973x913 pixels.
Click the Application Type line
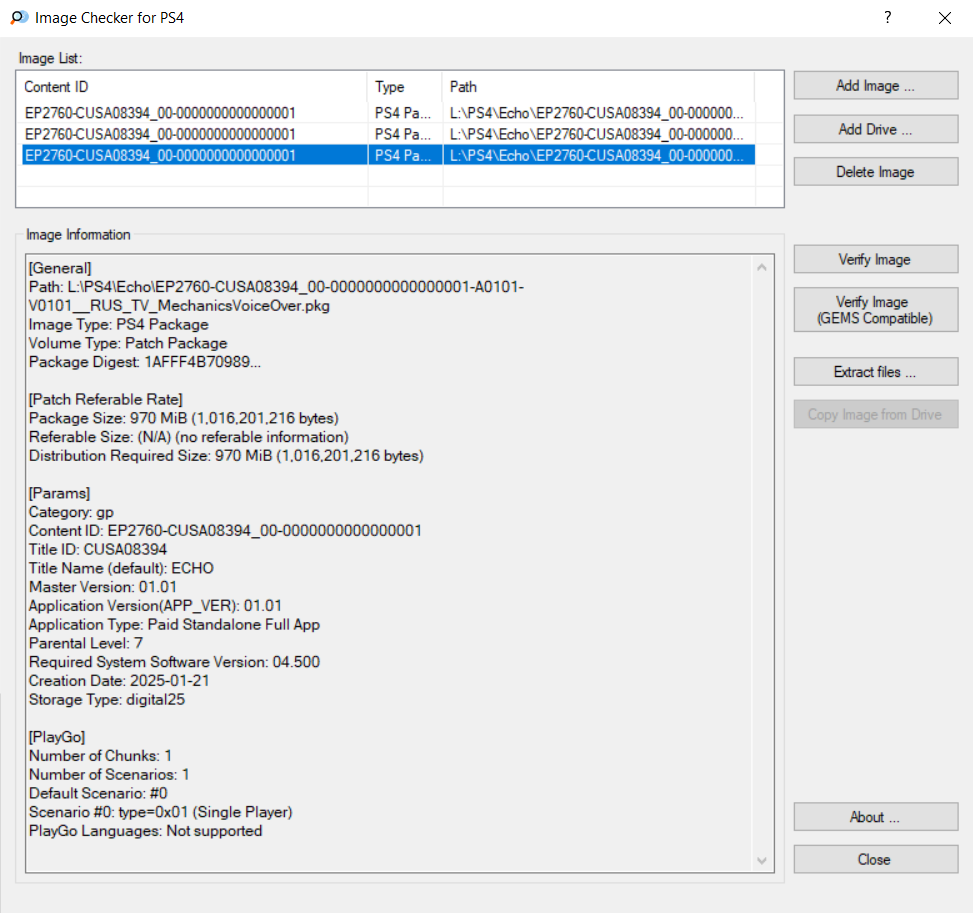tap(174, 624)
